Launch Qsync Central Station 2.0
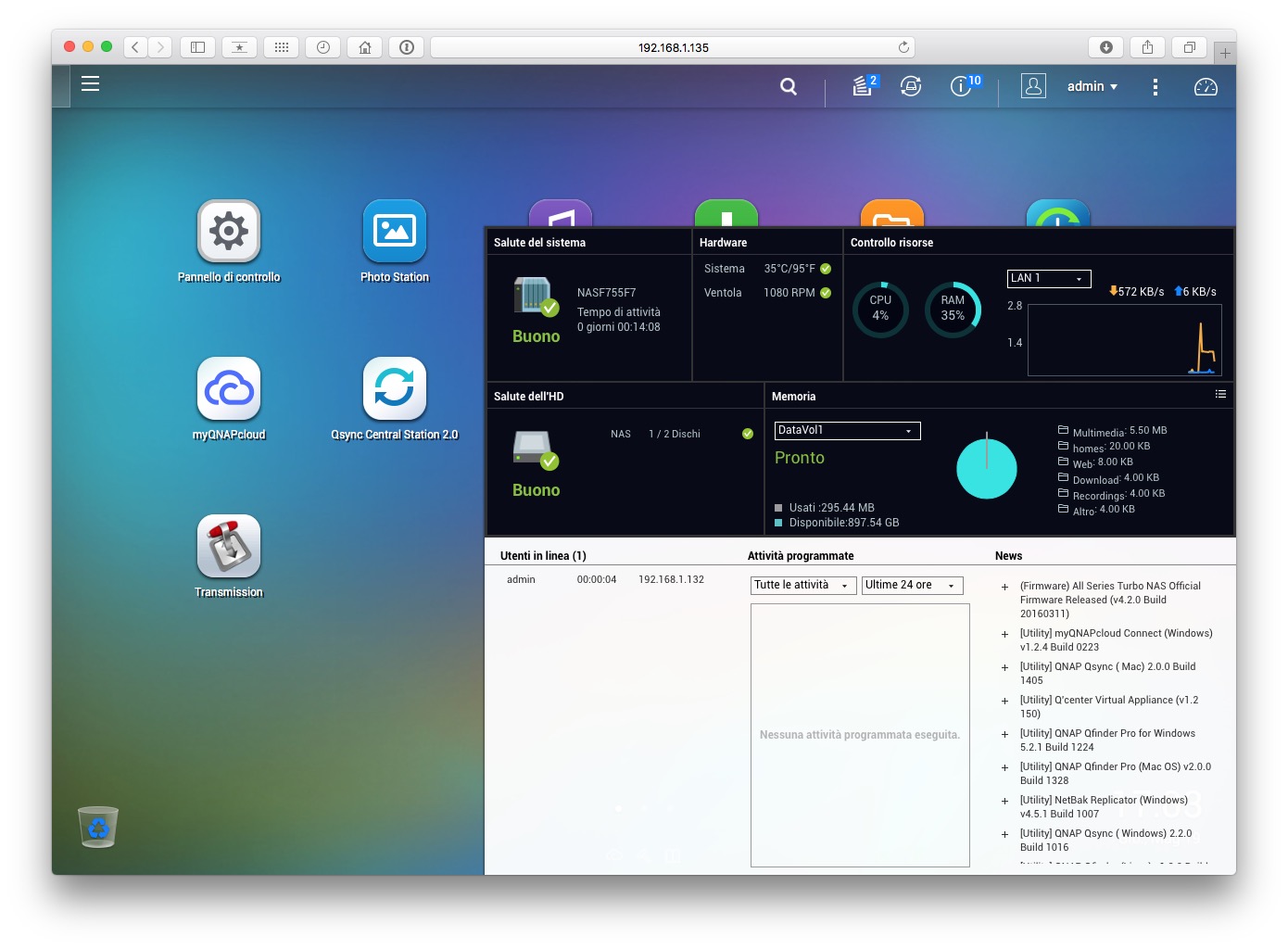This screenshot has width=1288, height=949. coord(395,388)
